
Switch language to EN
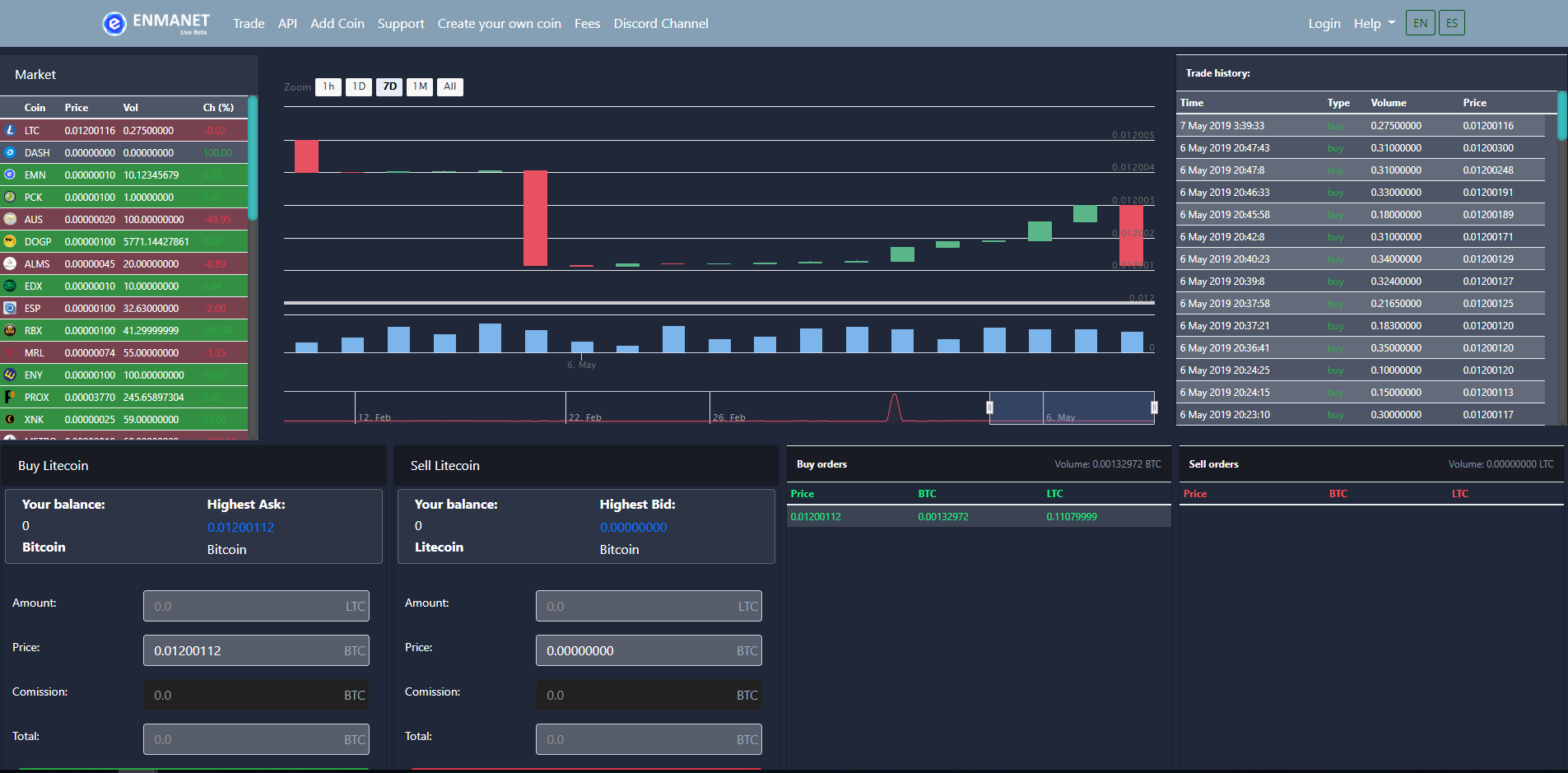[1420, 23]
